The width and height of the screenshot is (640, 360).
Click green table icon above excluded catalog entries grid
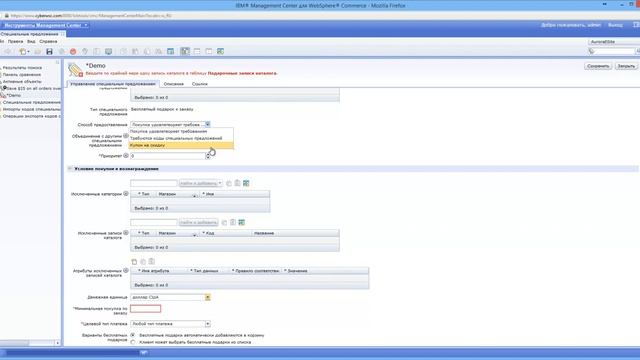pos(242,222)
